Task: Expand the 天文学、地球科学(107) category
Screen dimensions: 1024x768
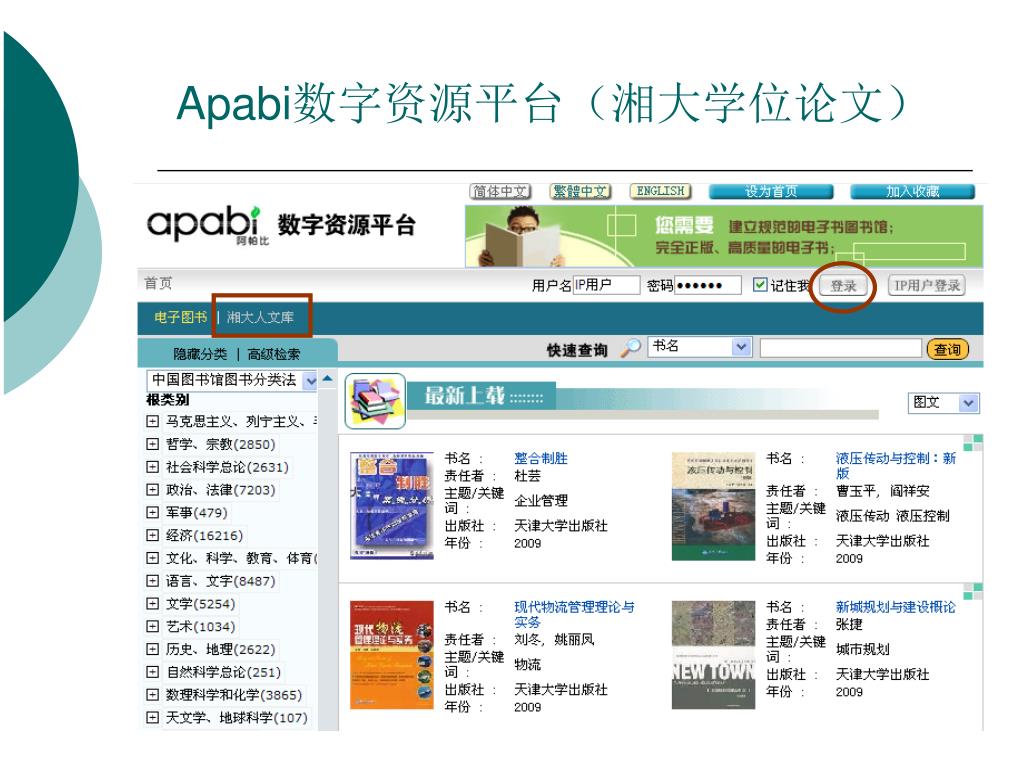Action: coord(152,718)
